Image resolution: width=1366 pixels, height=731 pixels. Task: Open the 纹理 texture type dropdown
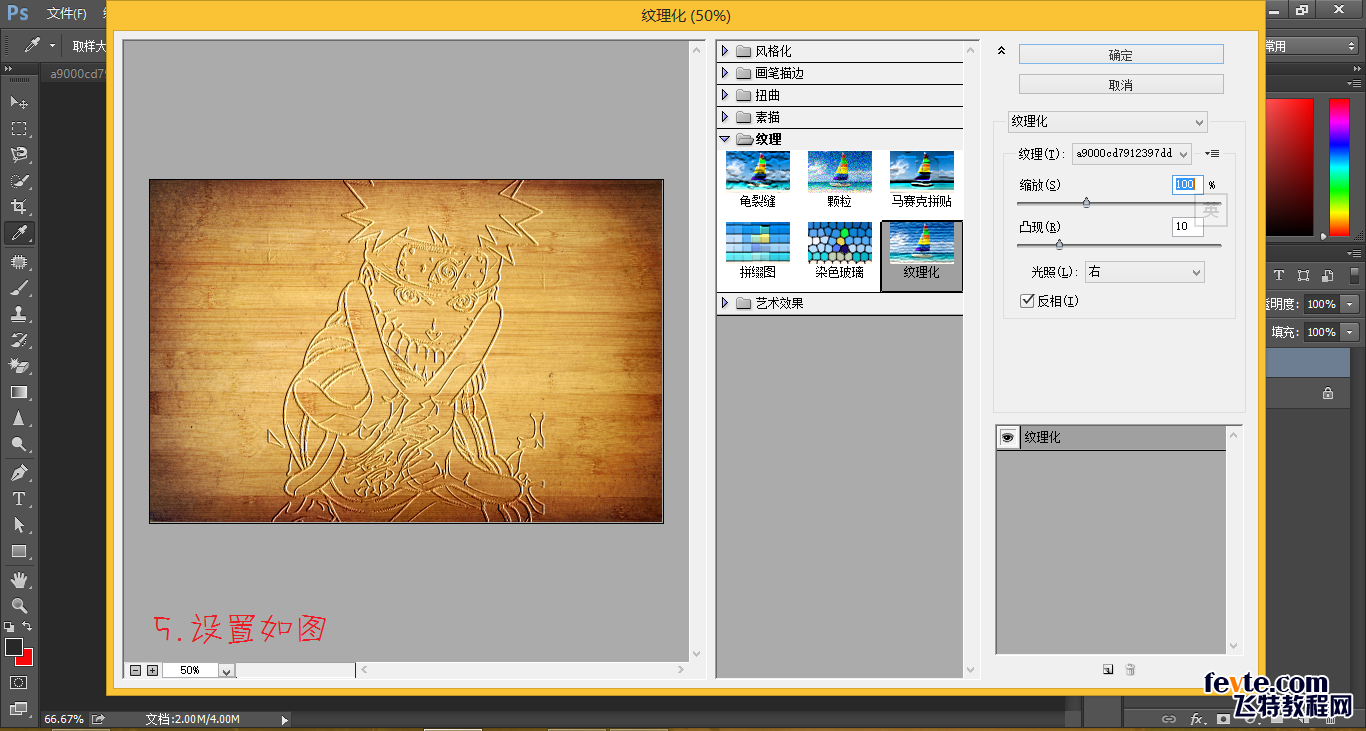pyautogui.click(x=1131, y=153)
